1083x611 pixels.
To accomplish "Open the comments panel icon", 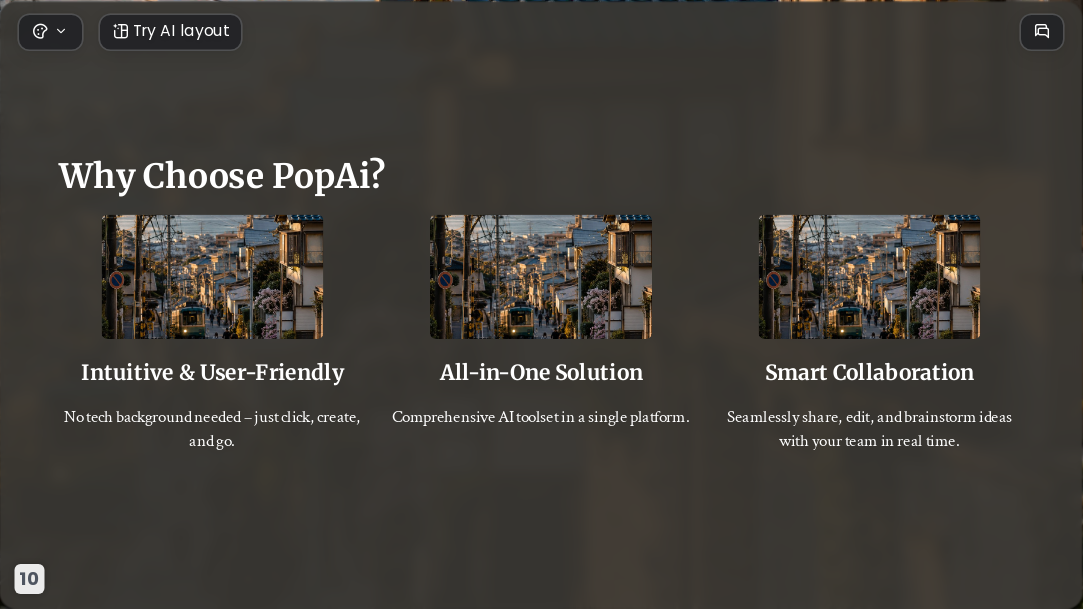I will (x=1042, y=32).
